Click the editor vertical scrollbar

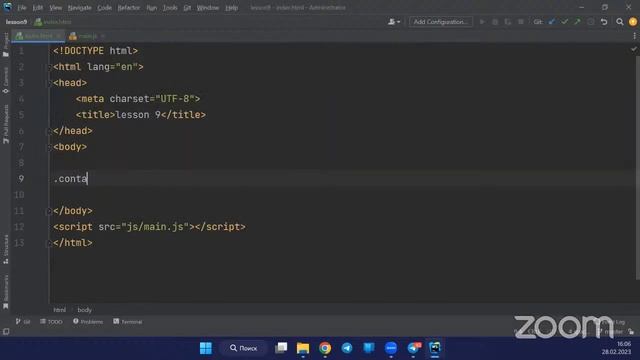tap(637, 167)
